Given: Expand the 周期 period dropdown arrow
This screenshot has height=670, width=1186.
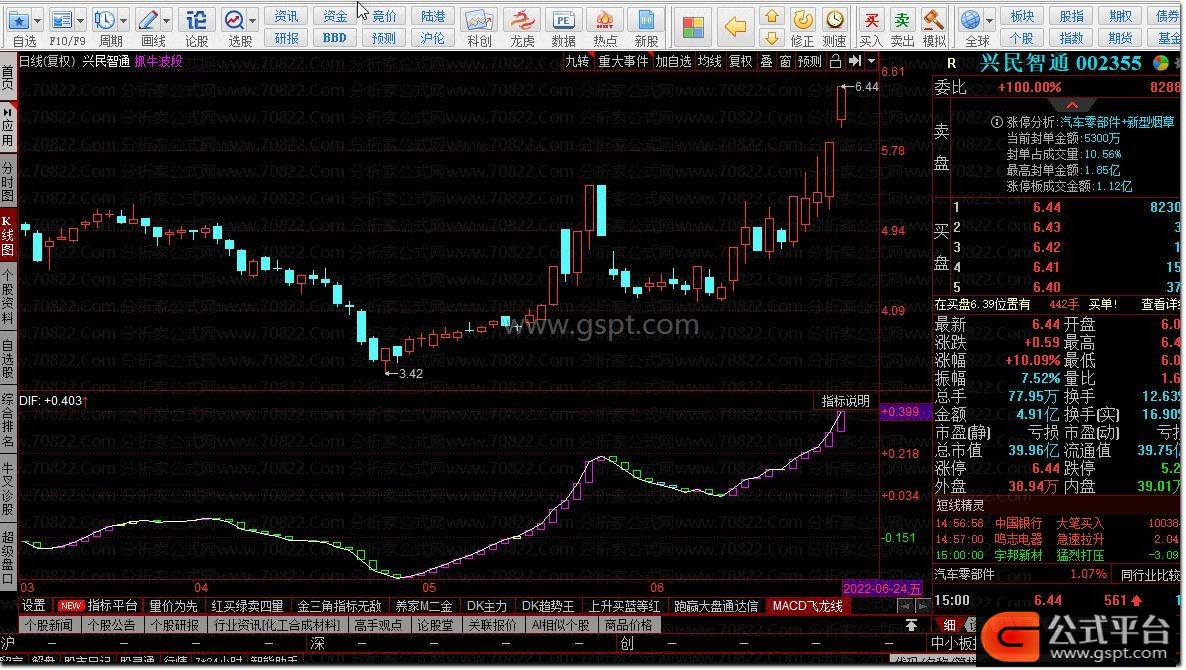Looking at the screenshot, I should coord(123,20).
